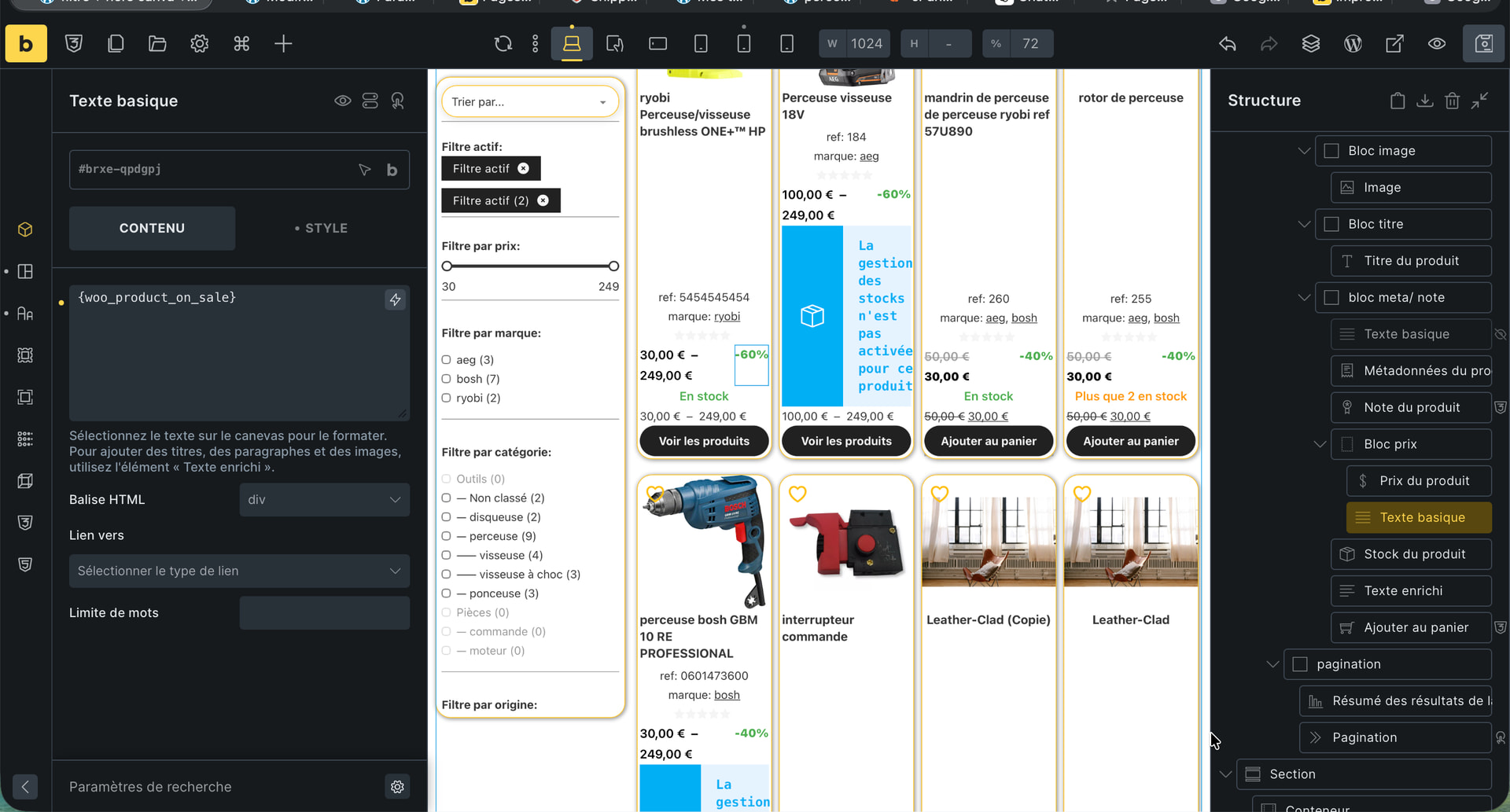Click the plus icon to add element
The height and width of the screenshot is (812, 1510).
click(283, 44)
